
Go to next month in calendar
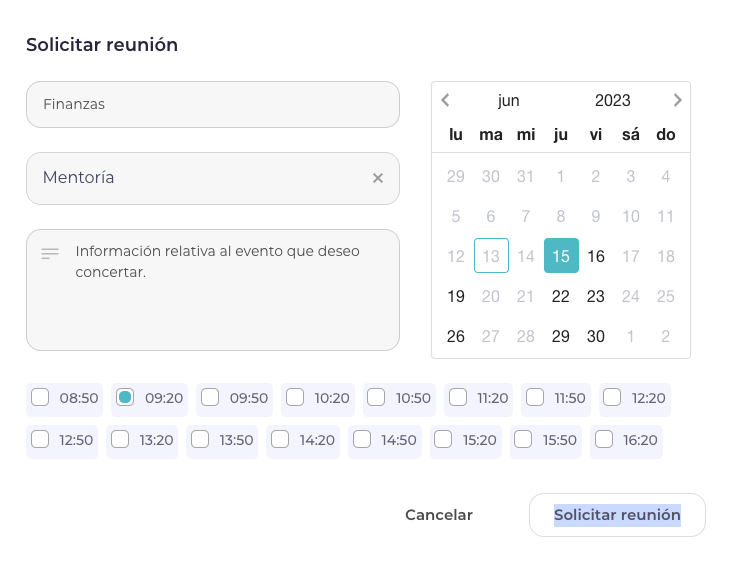677,100
